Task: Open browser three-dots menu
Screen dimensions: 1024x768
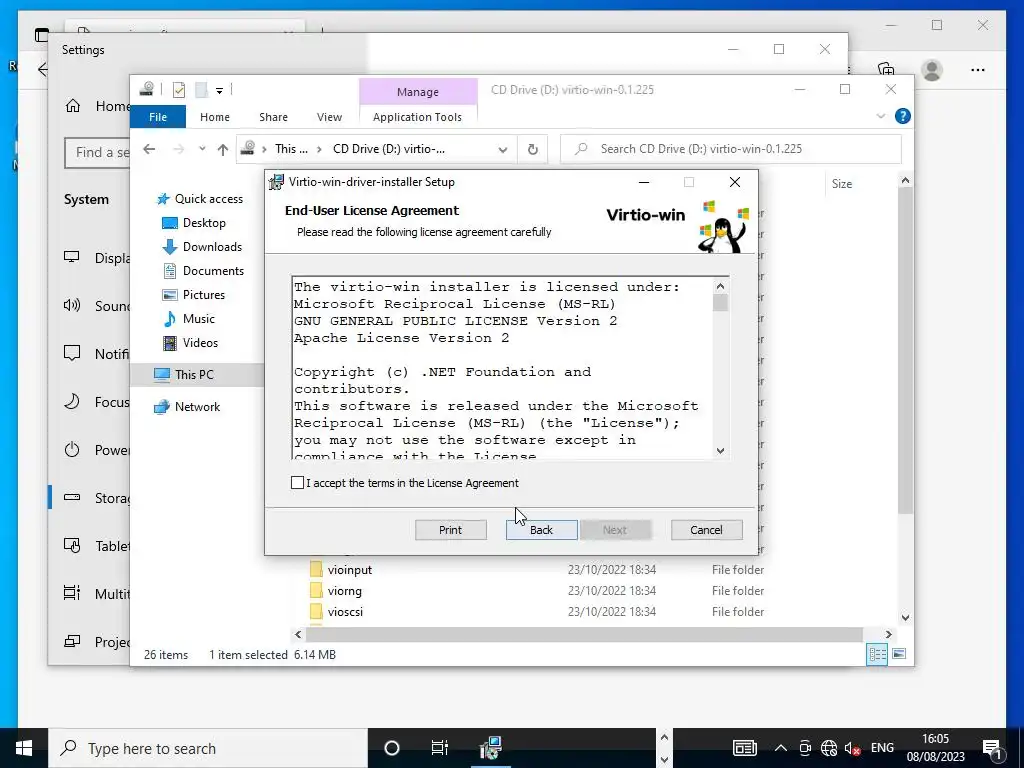Action: pyautogui.click(x=978, y=70)
